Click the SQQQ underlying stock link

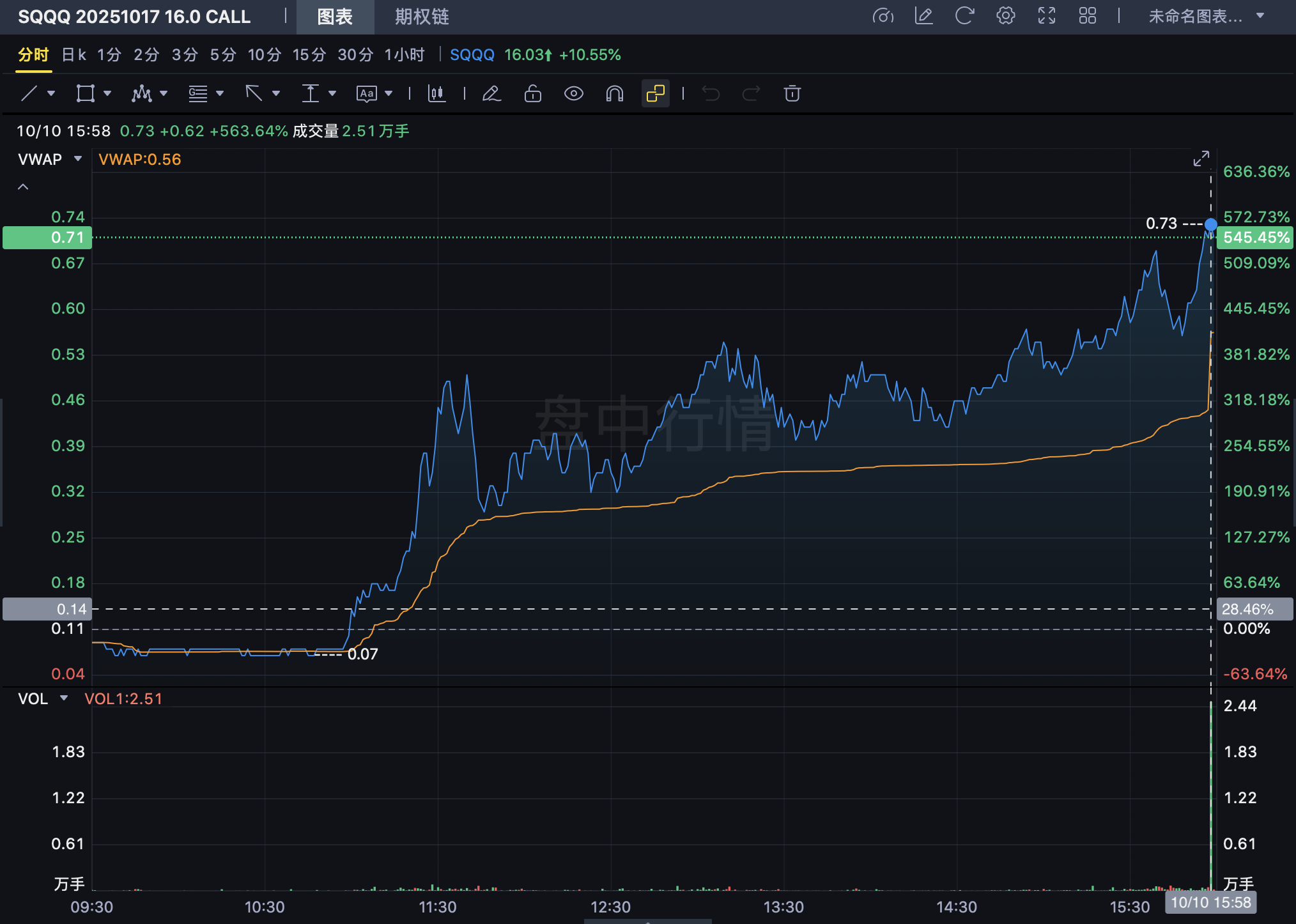(x=472, y=55)
